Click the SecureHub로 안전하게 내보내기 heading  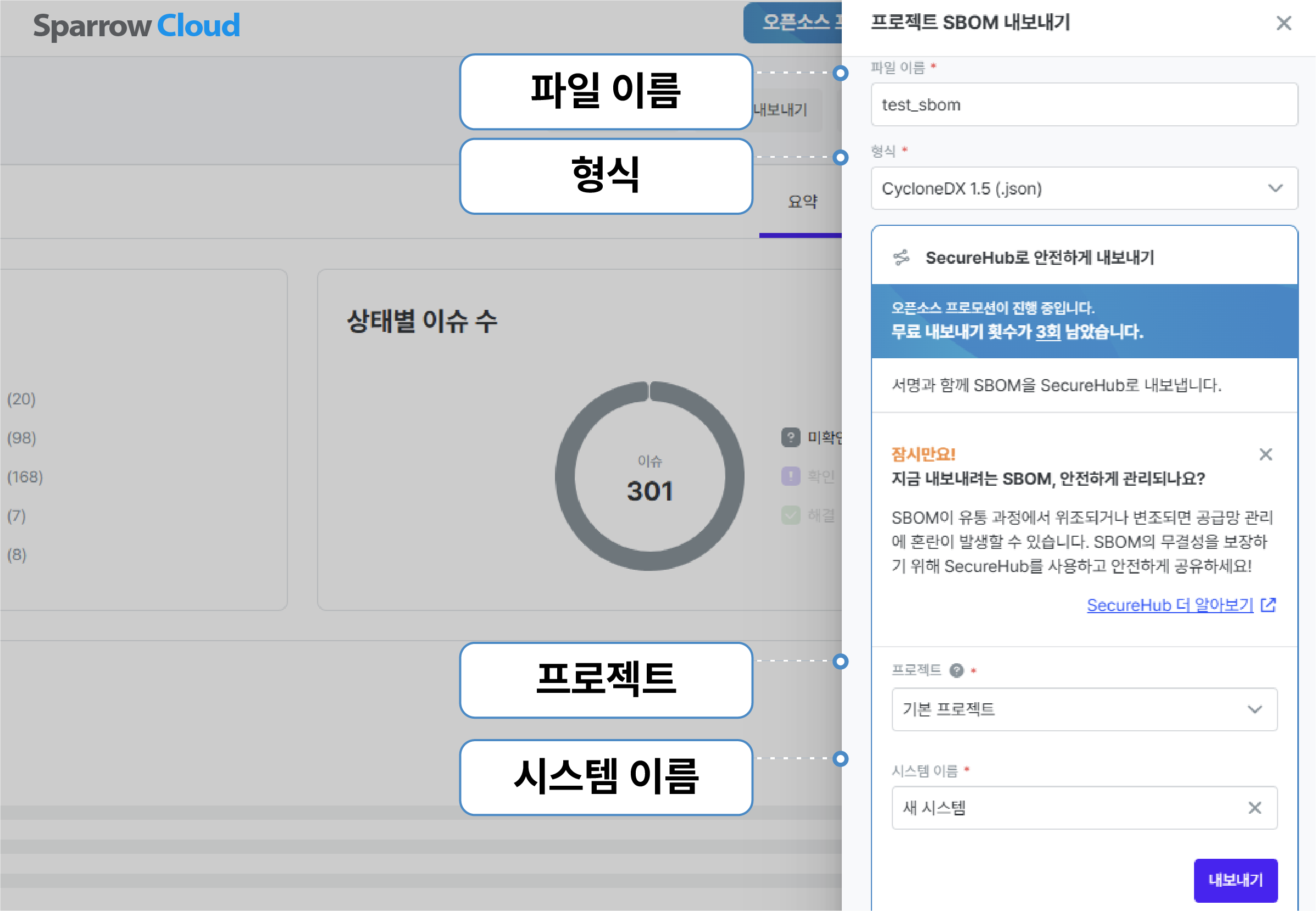1039,258
